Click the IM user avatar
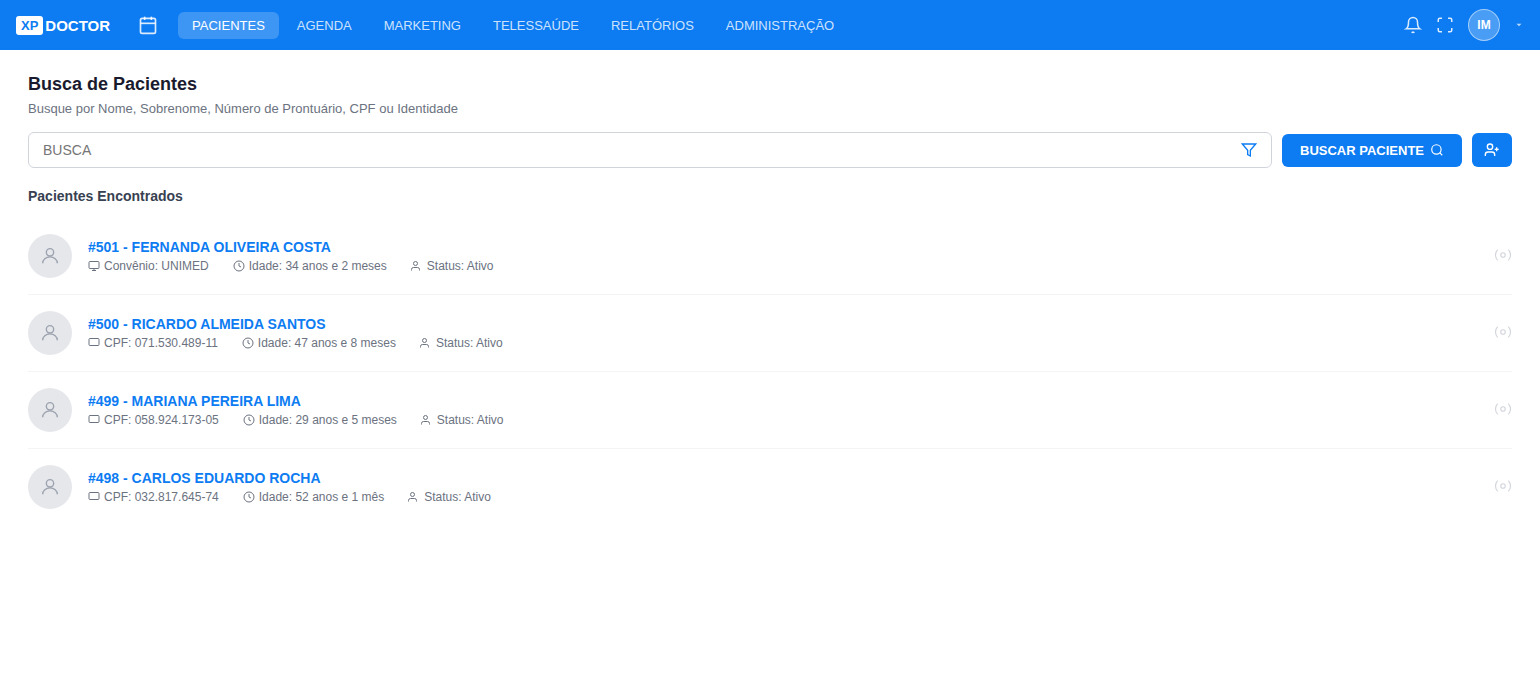The image size is (1540, 700). [x=1484, y=25]
